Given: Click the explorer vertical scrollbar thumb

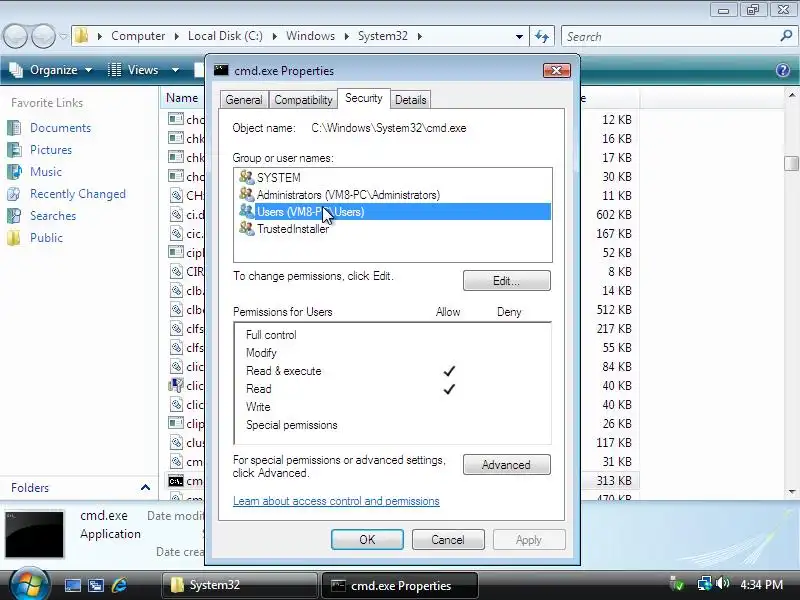Looking at the screenshot, I should [791, 163].
